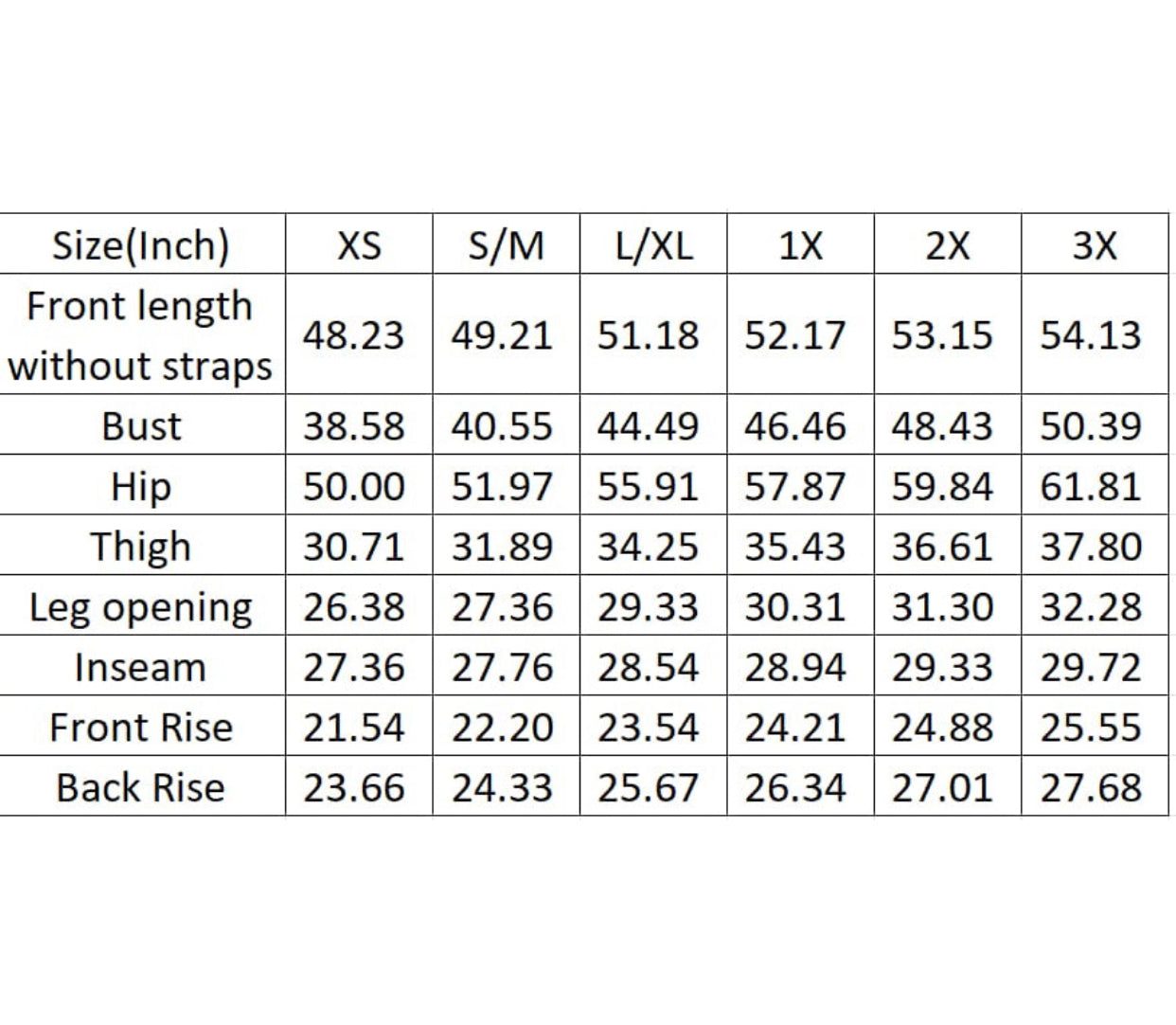Image resolution: width=1176 pixels, height=1025 pixels.
Task: Select the 3X bust value 50.39
Action: (x=1091, y=426)
